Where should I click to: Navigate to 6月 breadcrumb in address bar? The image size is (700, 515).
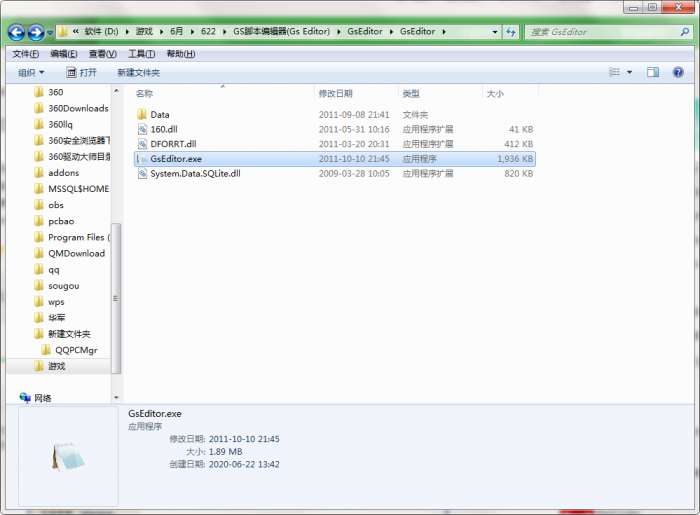(x=177, y=32)
